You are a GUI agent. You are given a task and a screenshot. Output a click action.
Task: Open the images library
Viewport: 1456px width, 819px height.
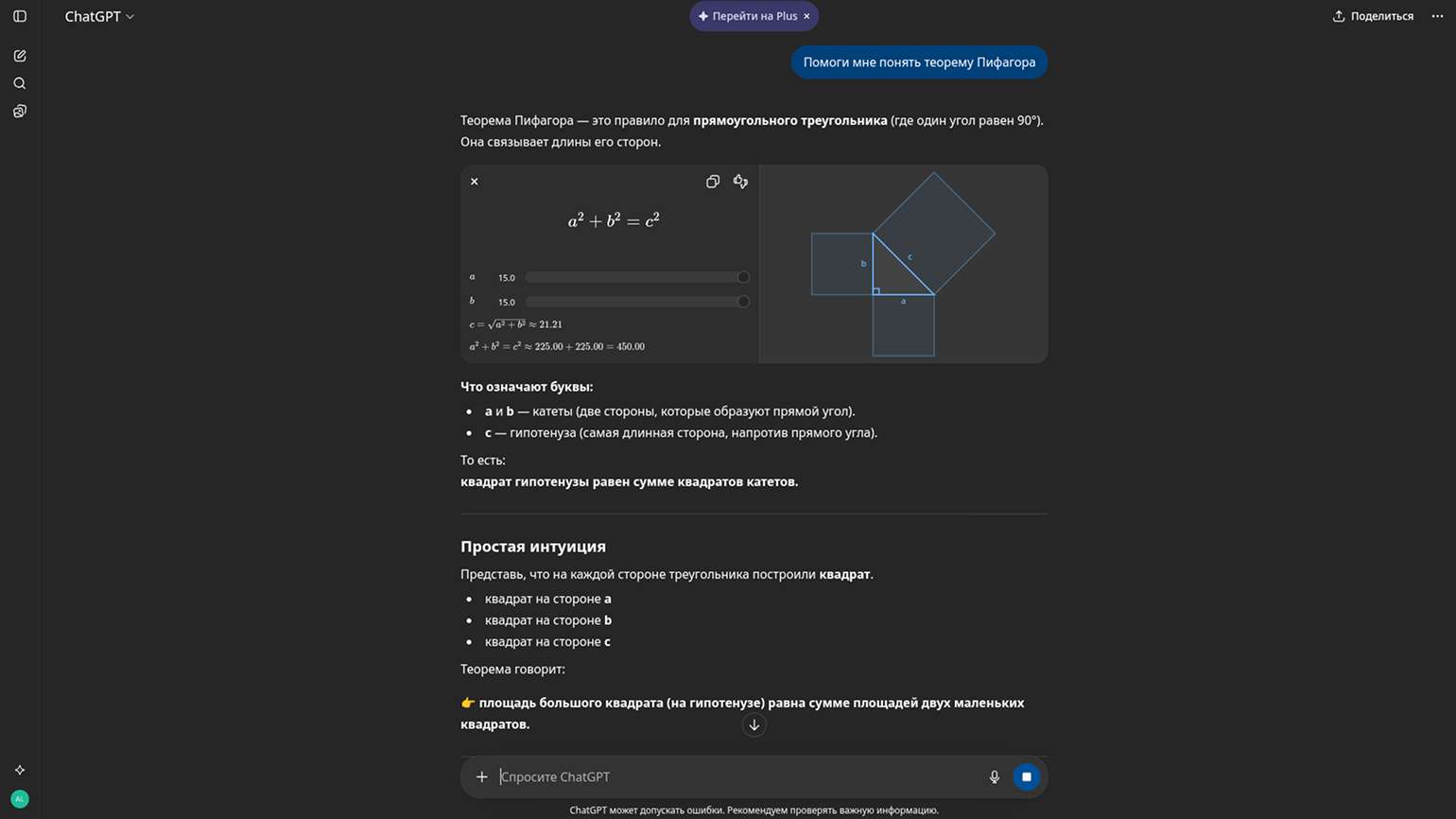coord(20,112)
